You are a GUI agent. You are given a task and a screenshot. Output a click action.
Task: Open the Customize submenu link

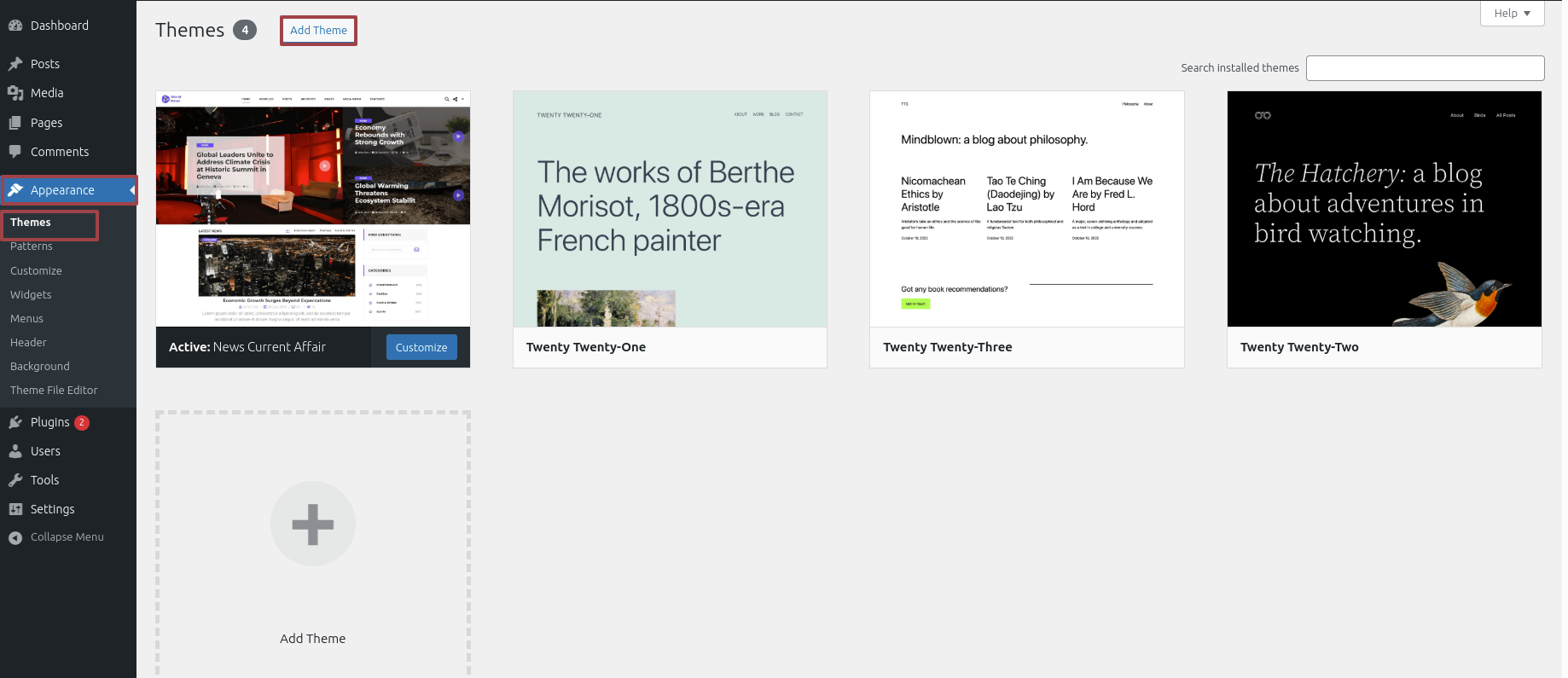(36, 270)
